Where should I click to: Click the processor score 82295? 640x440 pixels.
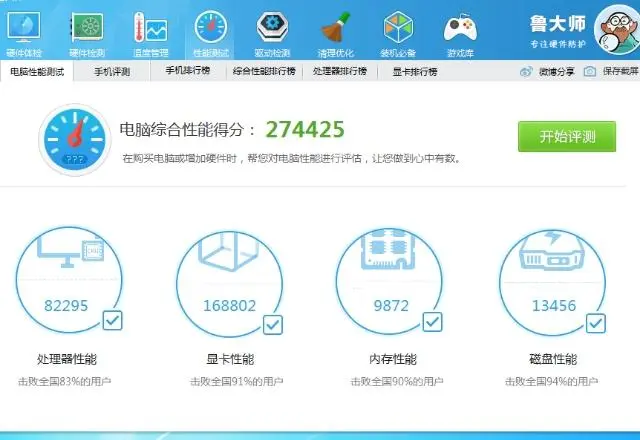pyautogui.click(x=66, y=306)
